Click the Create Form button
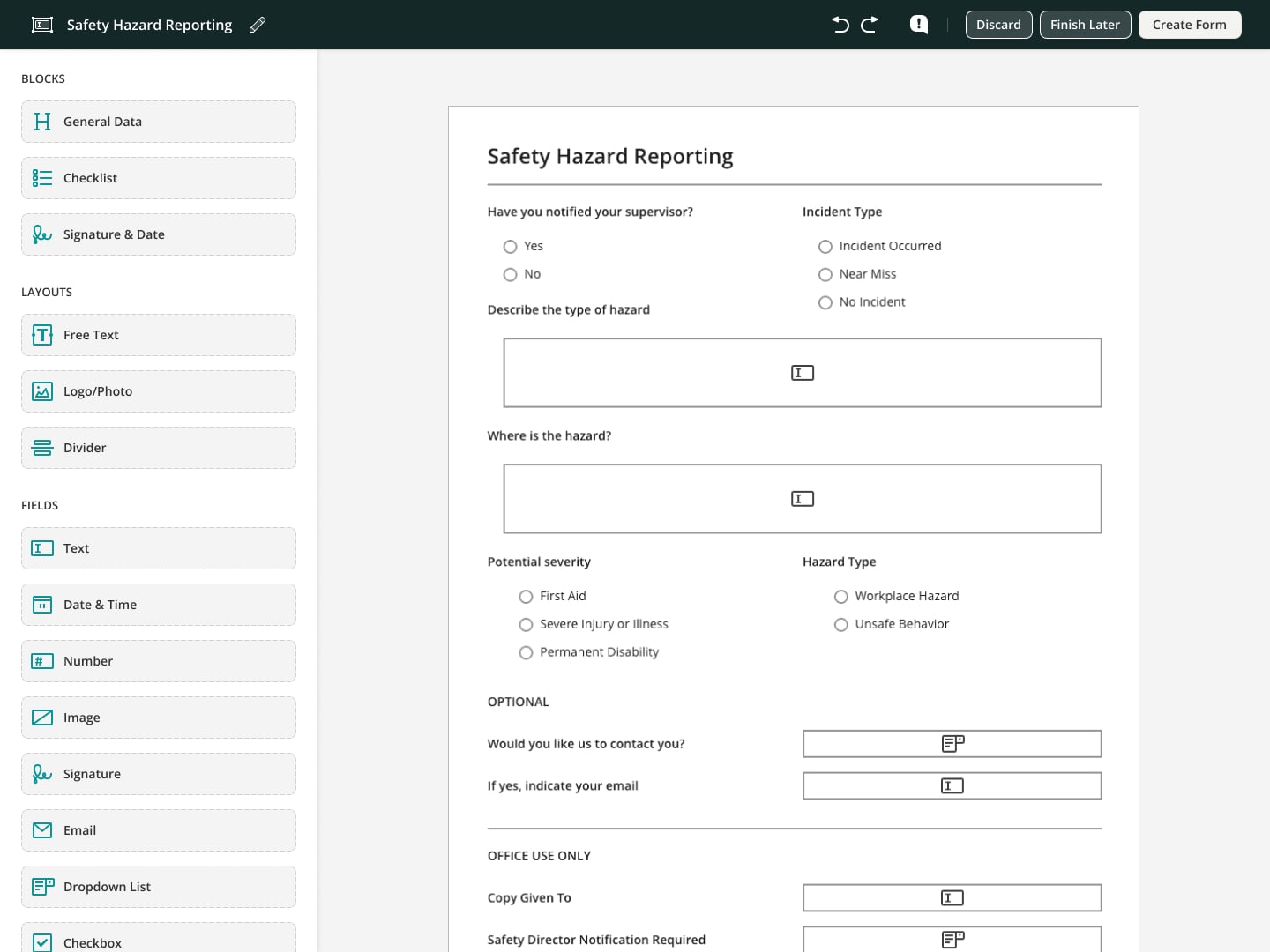 (1190, 25)
